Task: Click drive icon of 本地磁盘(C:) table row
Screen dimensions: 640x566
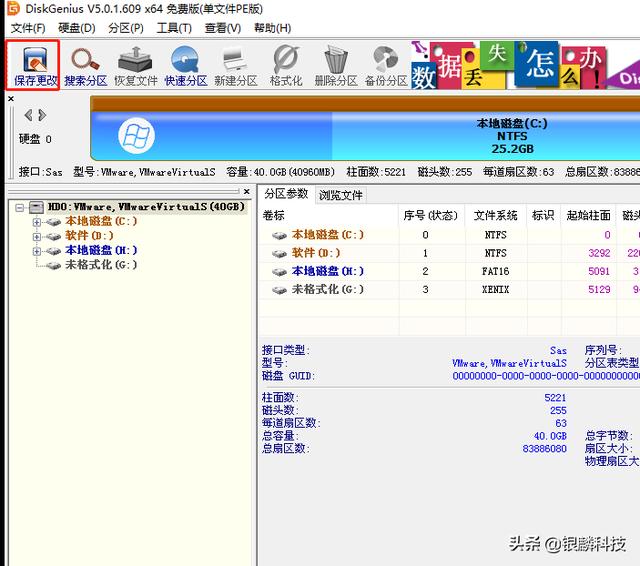Action: tap(280, 235)
